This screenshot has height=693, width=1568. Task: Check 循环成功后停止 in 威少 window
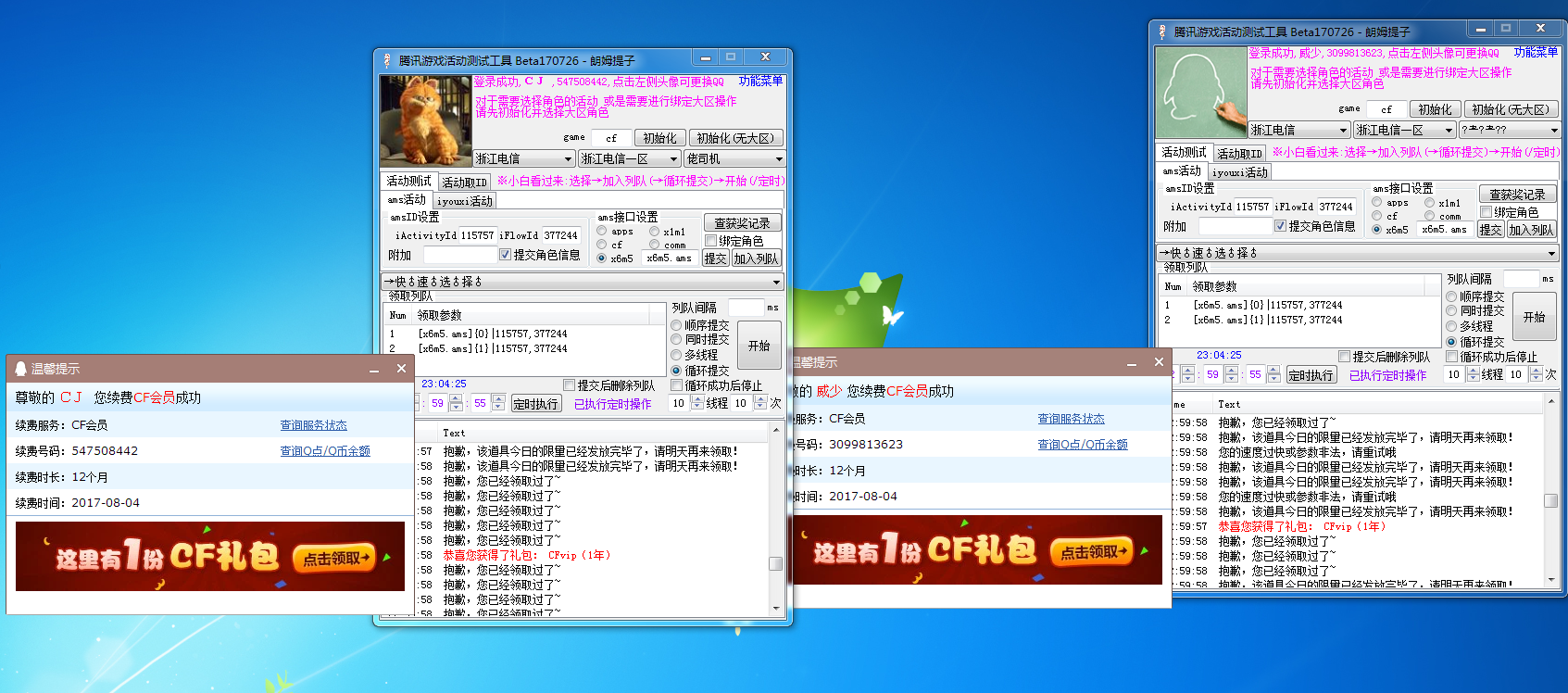[1452, 357]
